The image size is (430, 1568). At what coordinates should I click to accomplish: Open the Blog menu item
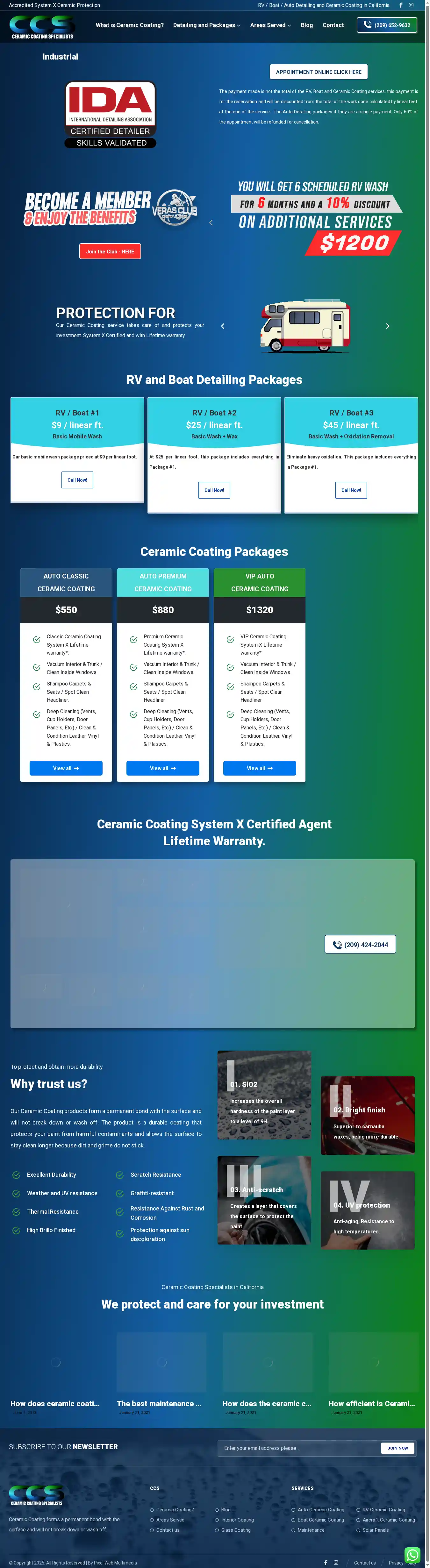tap(306, 25)
